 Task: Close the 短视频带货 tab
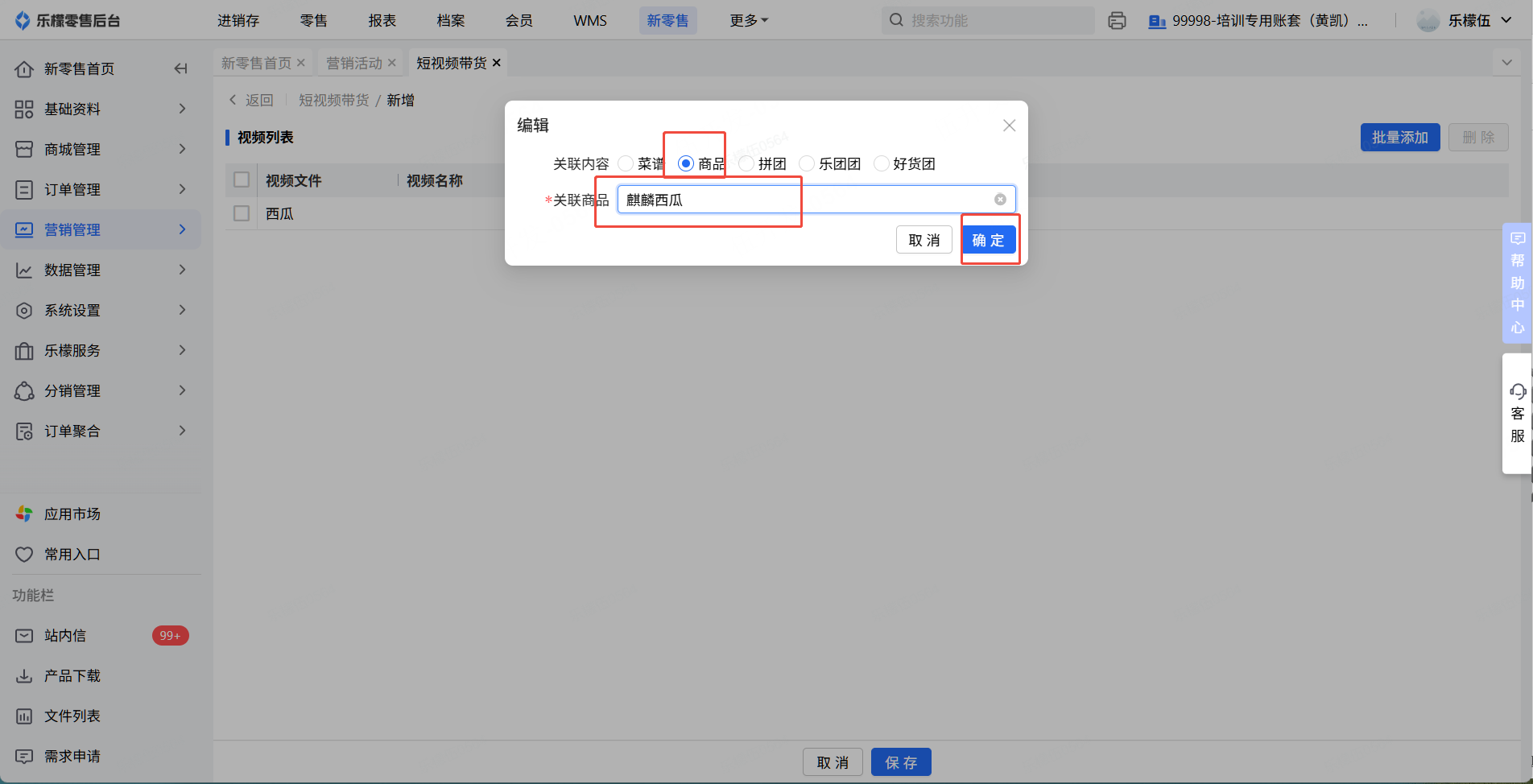coord(497,63)
